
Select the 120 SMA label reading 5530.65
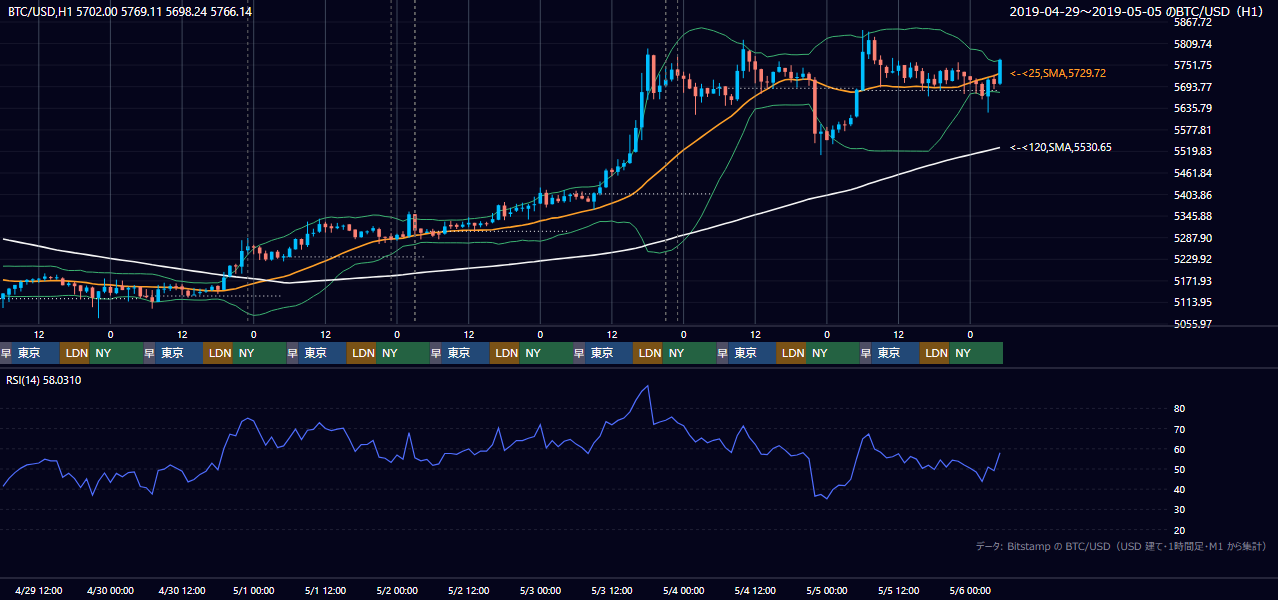point(1060,148)
